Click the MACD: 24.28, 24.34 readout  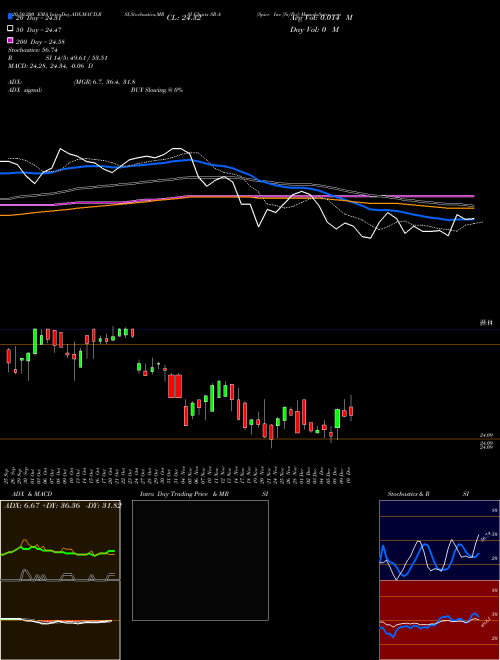click(x=51, y=66)
